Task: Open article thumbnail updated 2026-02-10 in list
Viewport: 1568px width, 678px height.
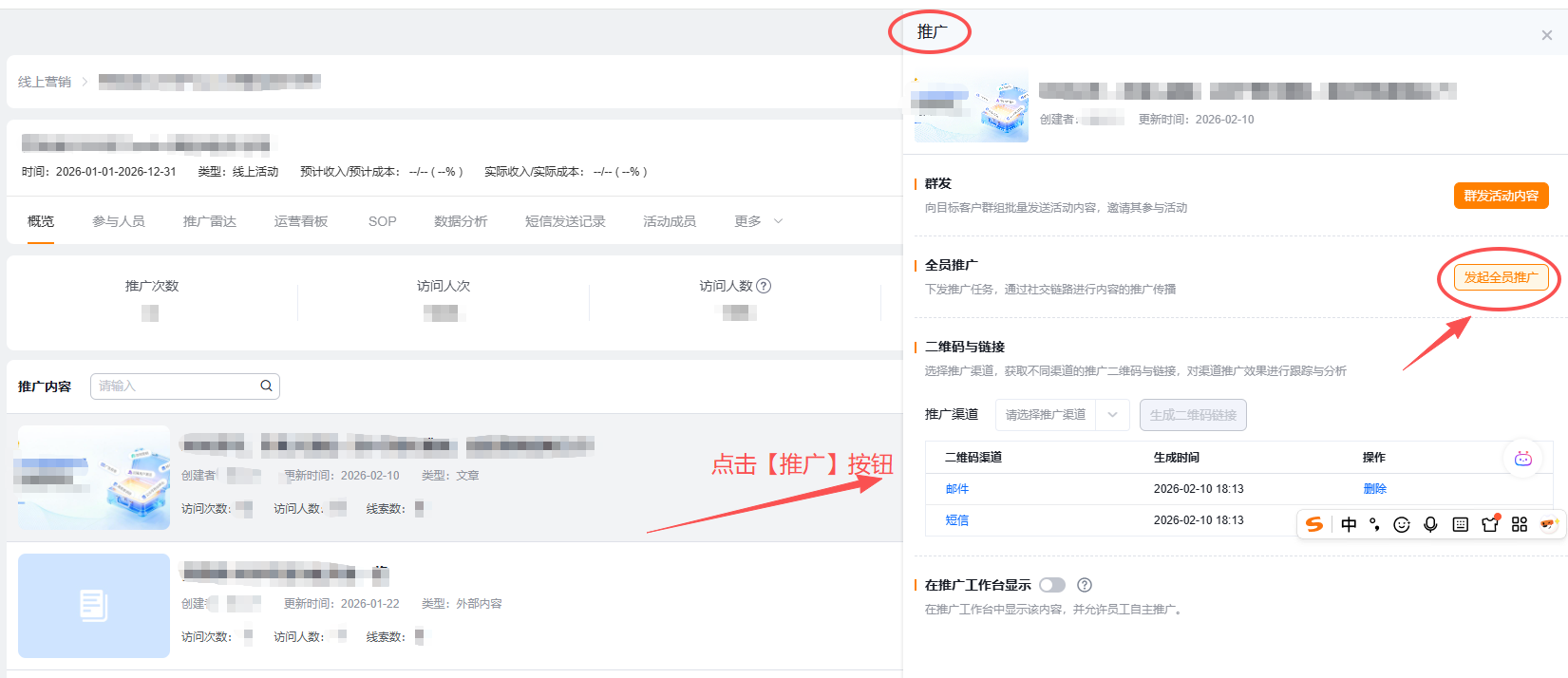Action: coord(94,478)
